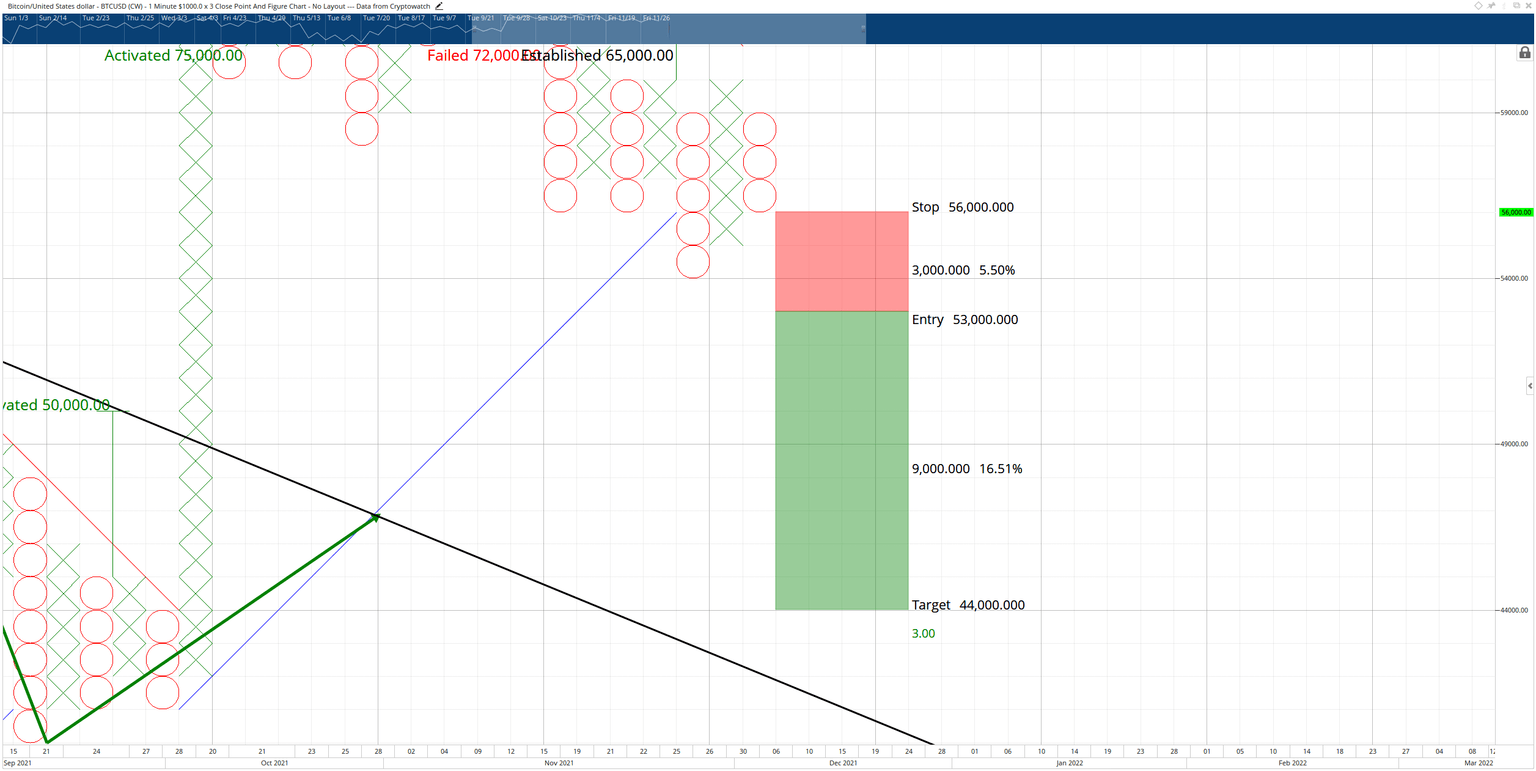The width and height of the screenshot is (1536, 771).
Task: Click the '9,000.000 16.51%' reward label
Action: [x=967, y=469]
